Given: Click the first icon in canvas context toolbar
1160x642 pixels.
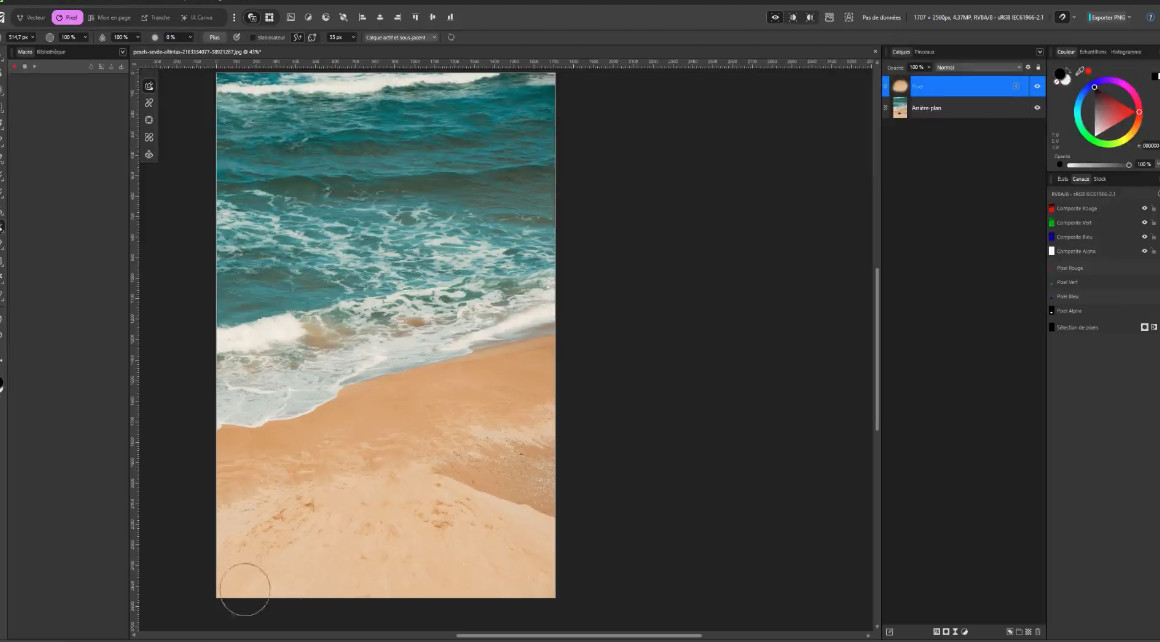Looking at the screenshot, I should pos(149,86).
